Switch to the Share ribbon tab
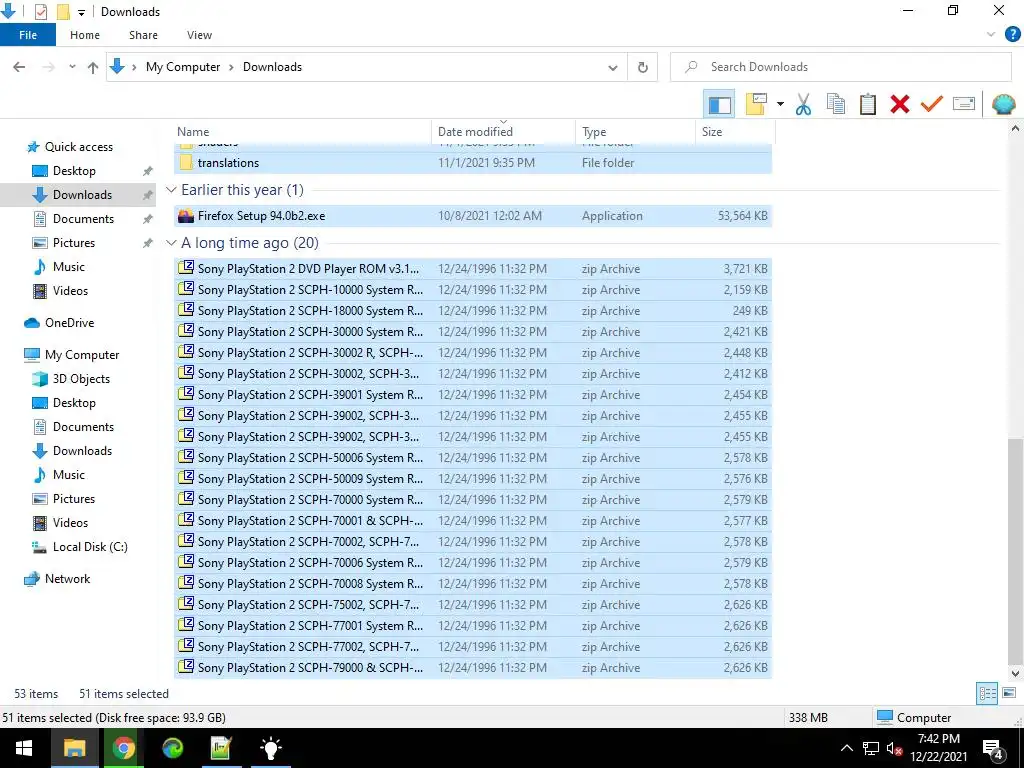 pos(143,35)
